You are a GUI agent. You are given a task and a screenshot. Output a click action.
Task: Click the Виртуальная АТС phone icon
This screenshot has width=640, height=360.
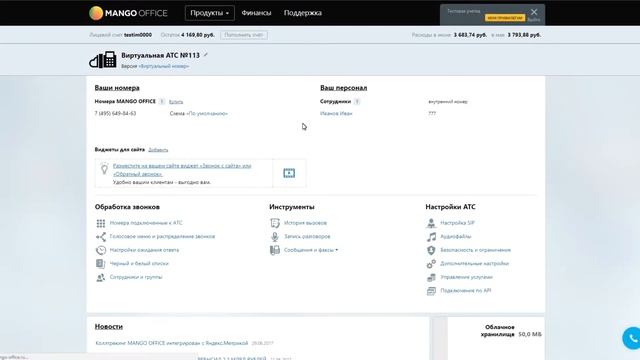point(103,60)
